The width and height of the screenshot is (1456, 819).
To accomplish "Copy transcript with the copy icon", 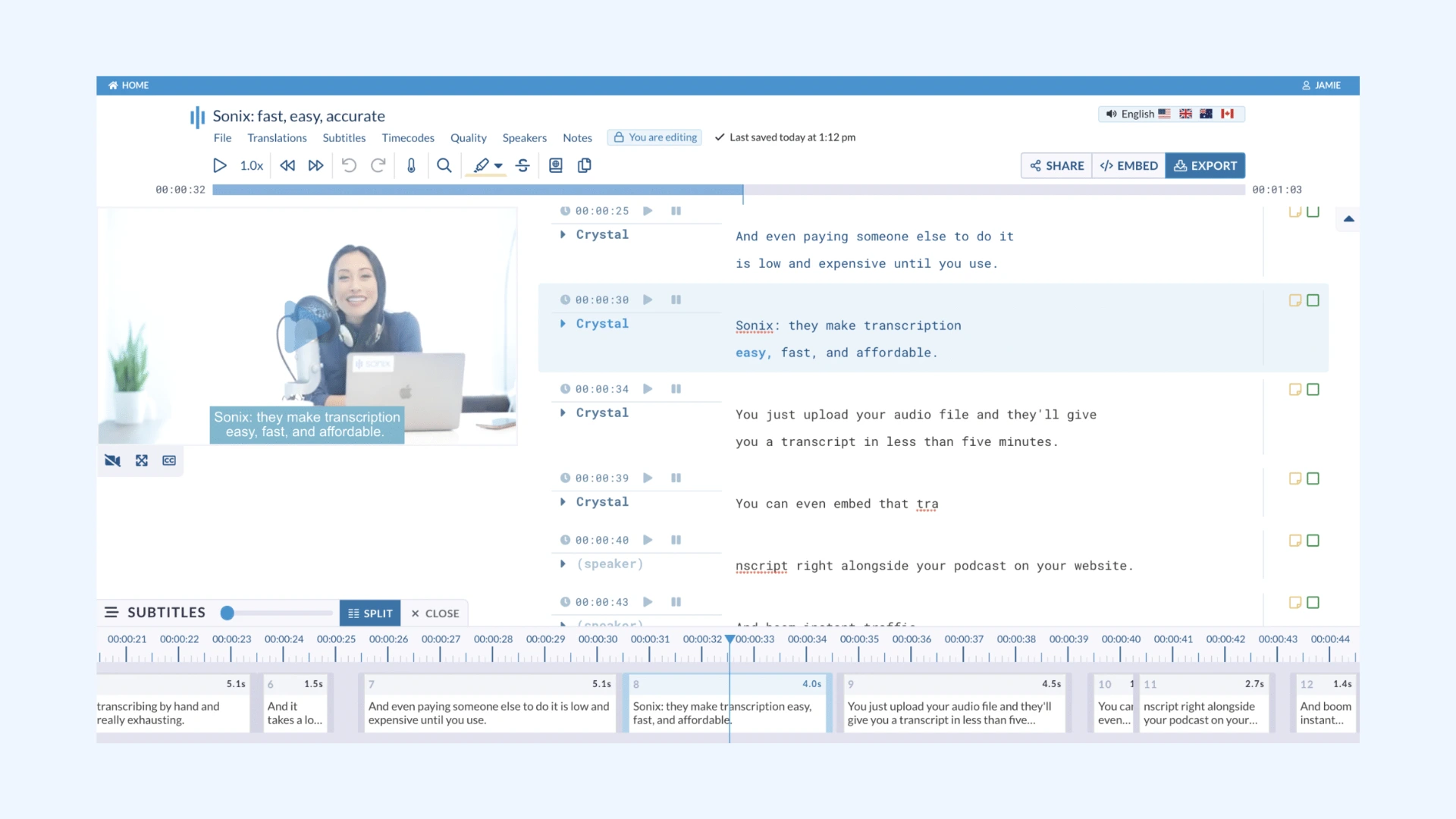I will (585, 165).
